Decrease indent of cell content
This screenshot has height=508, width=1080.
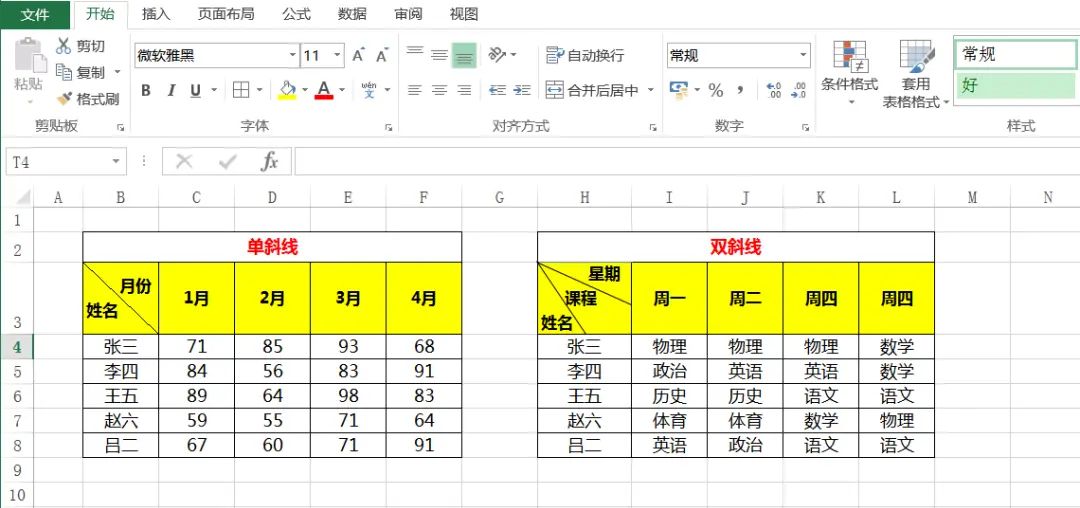(x=497, y=90)
